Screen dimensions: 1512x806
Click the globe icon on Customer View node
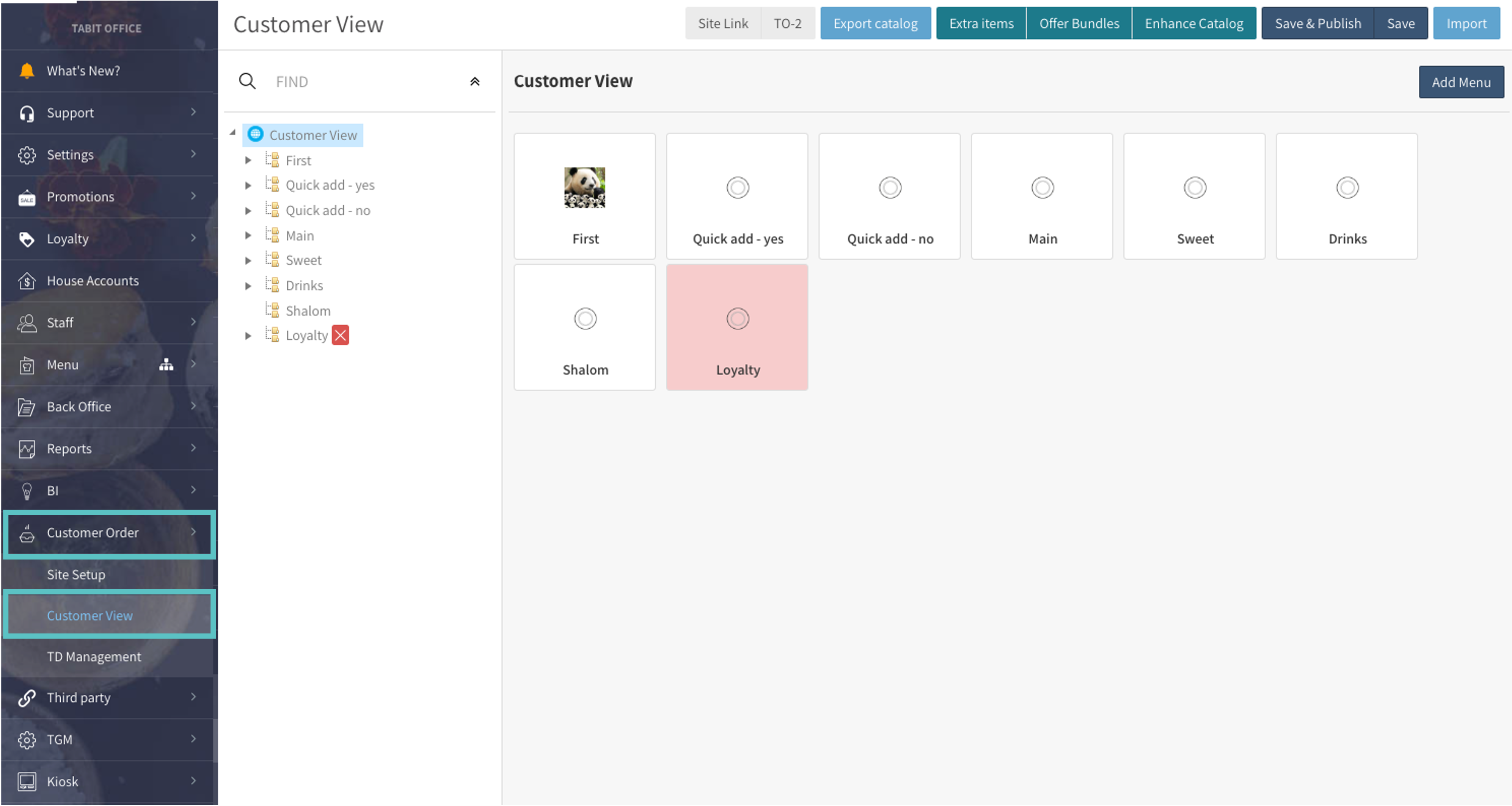click(255, 134)
